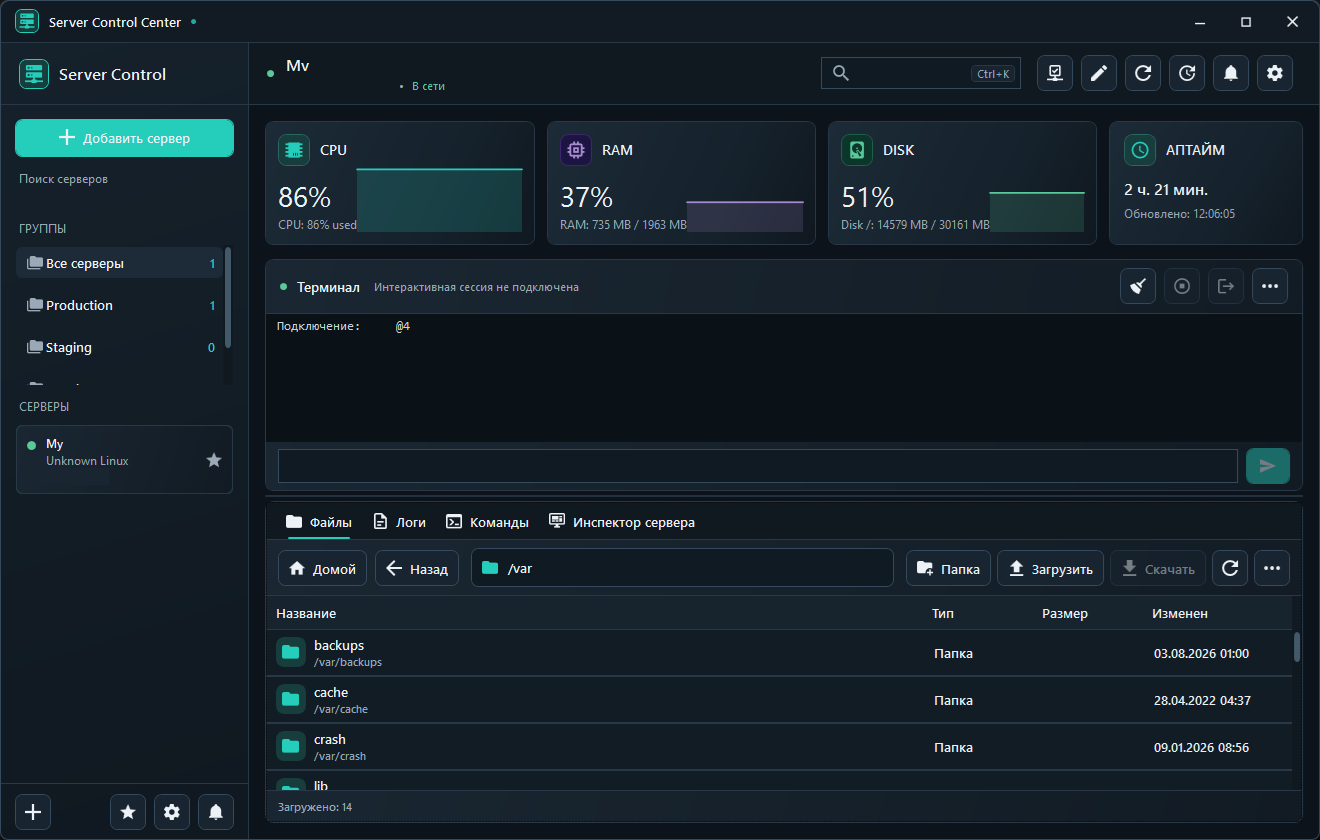
Task: Click the pencil edit server icon
Action: click(x=1099, y=73)
